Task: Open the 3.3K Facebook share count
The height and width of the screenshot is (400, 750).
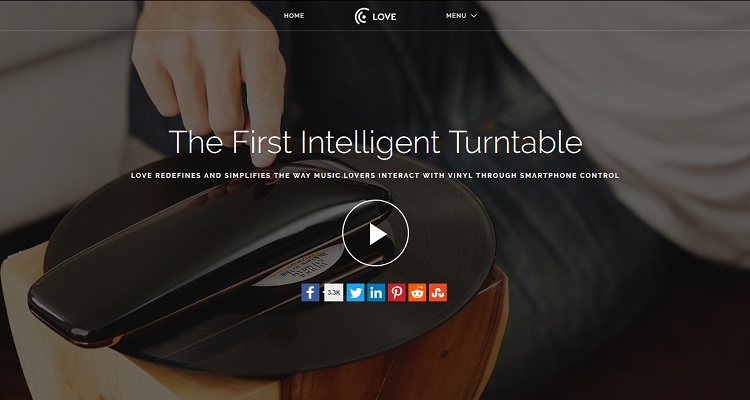Action: [333, 292]
